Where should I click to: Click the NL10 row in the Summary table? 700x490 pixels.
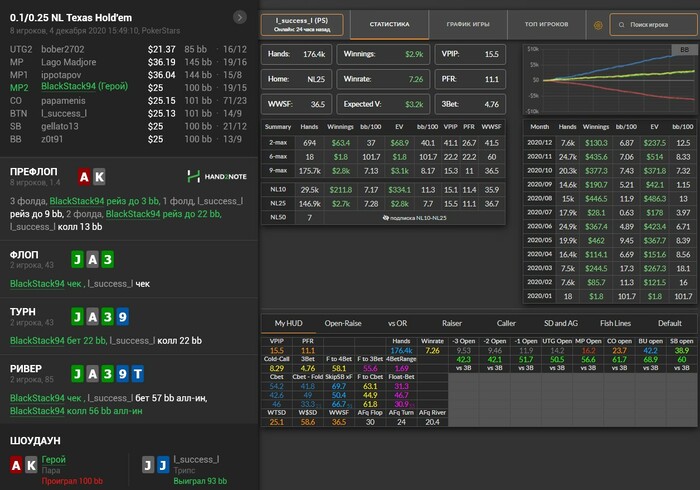[383, 190]
